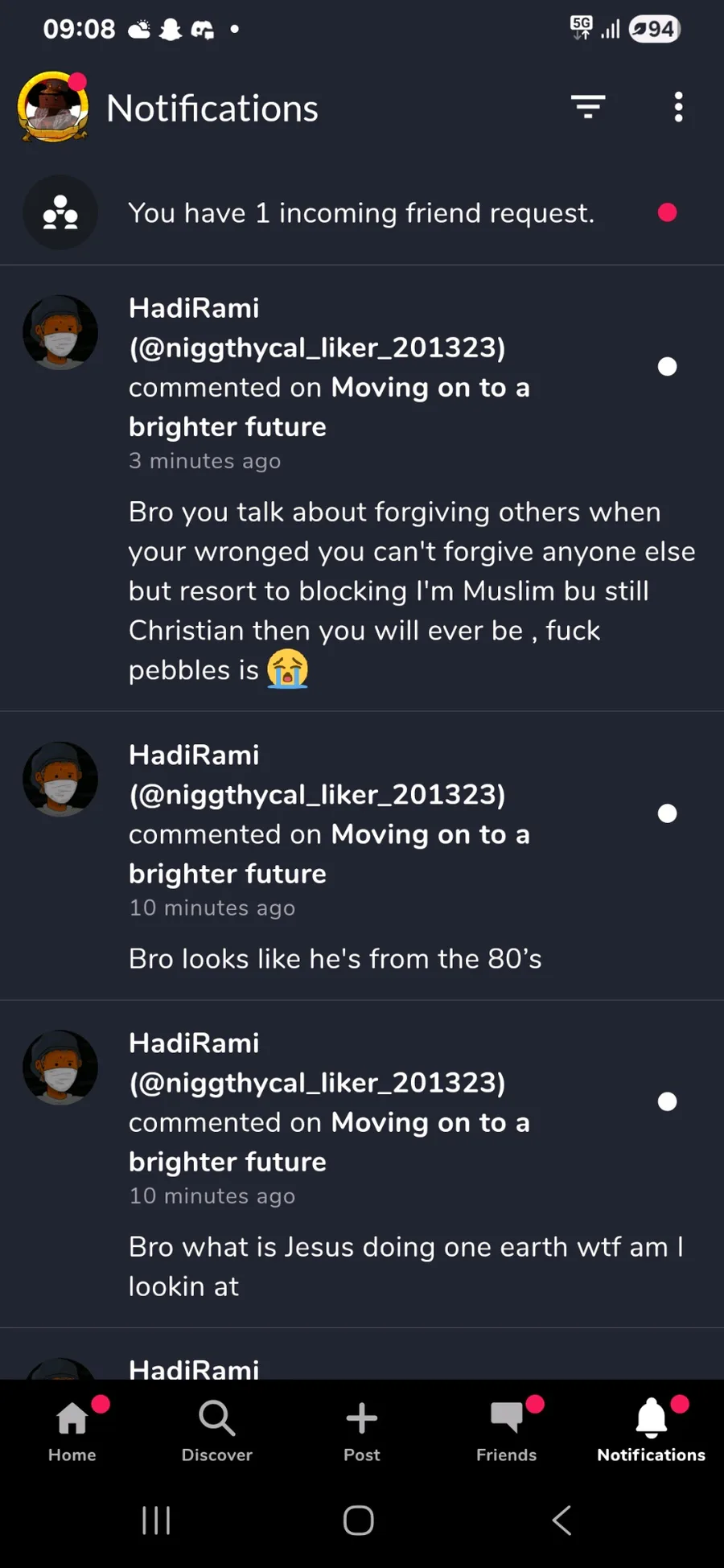The width and height of the screenshot is (724, 1568).
Task: Mark the 80's comment notification as read
Action: [x=667, y=813]
